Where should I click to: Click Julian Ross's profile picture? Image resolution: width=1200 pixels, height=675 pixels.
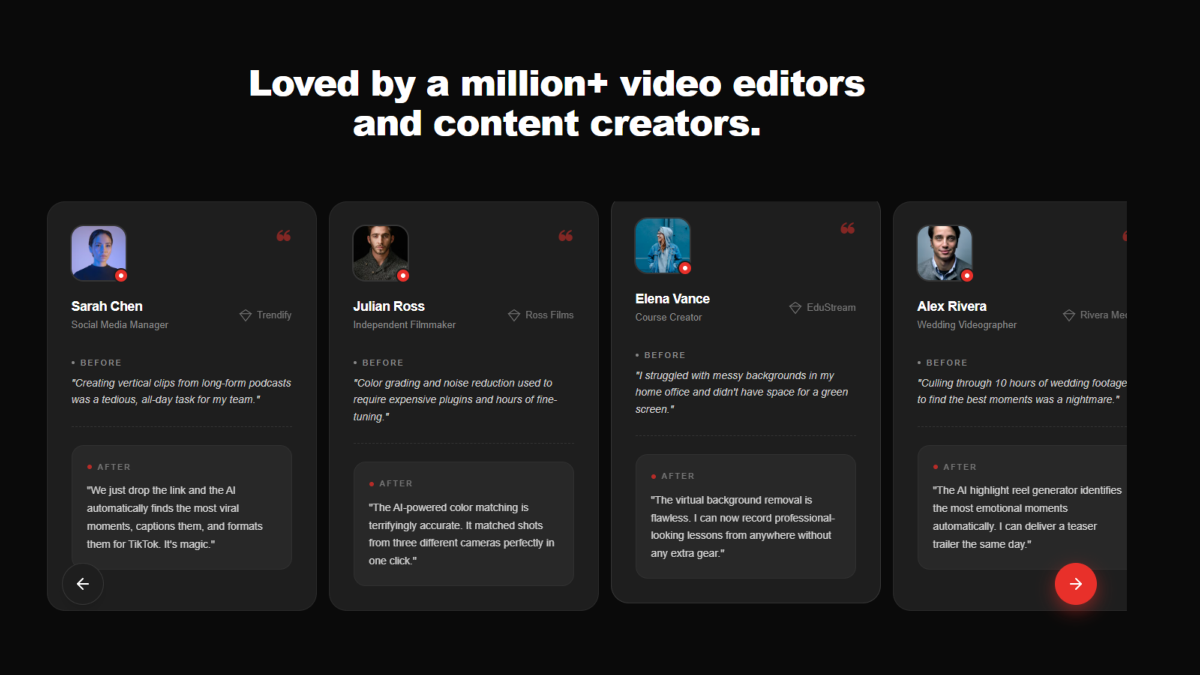click(380, 252)
